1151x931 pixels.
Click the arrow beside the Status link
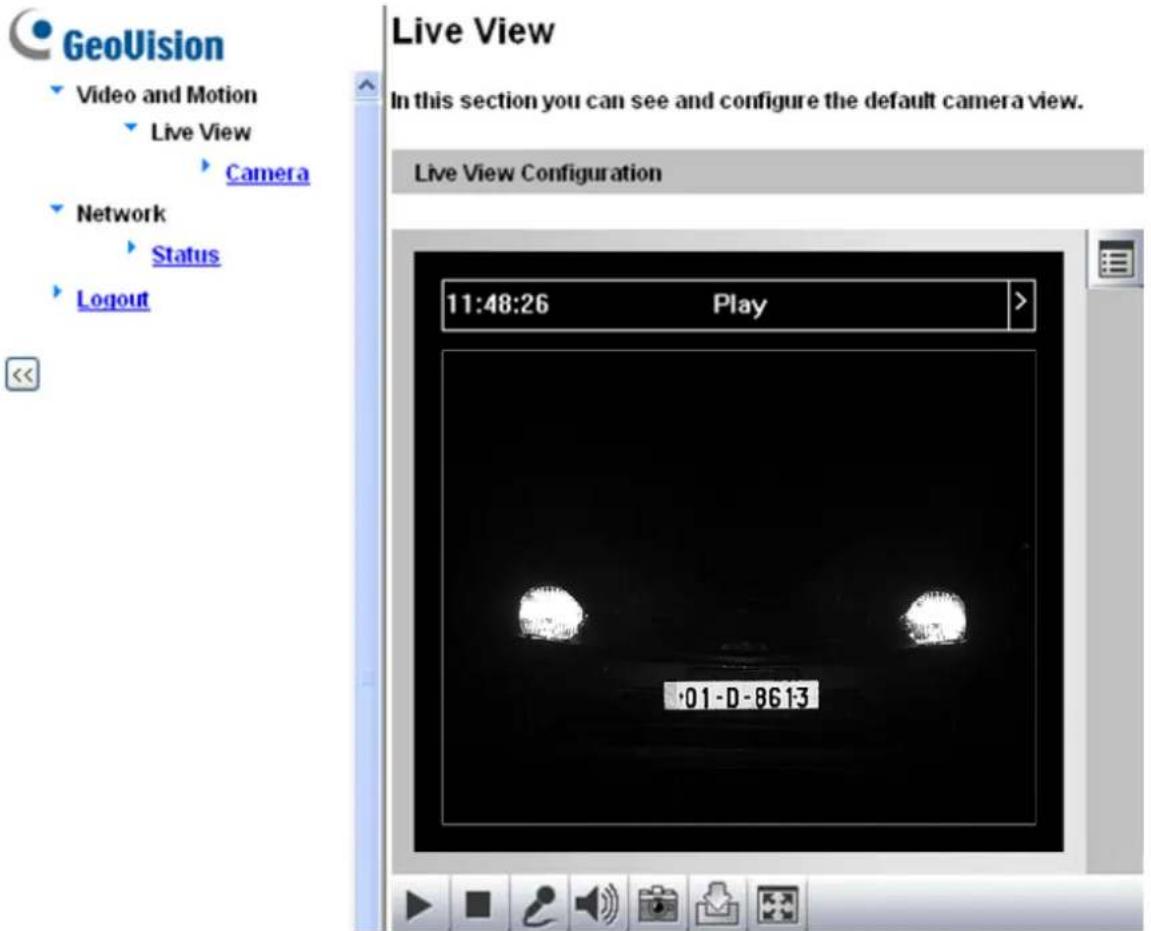pos(131,247)
